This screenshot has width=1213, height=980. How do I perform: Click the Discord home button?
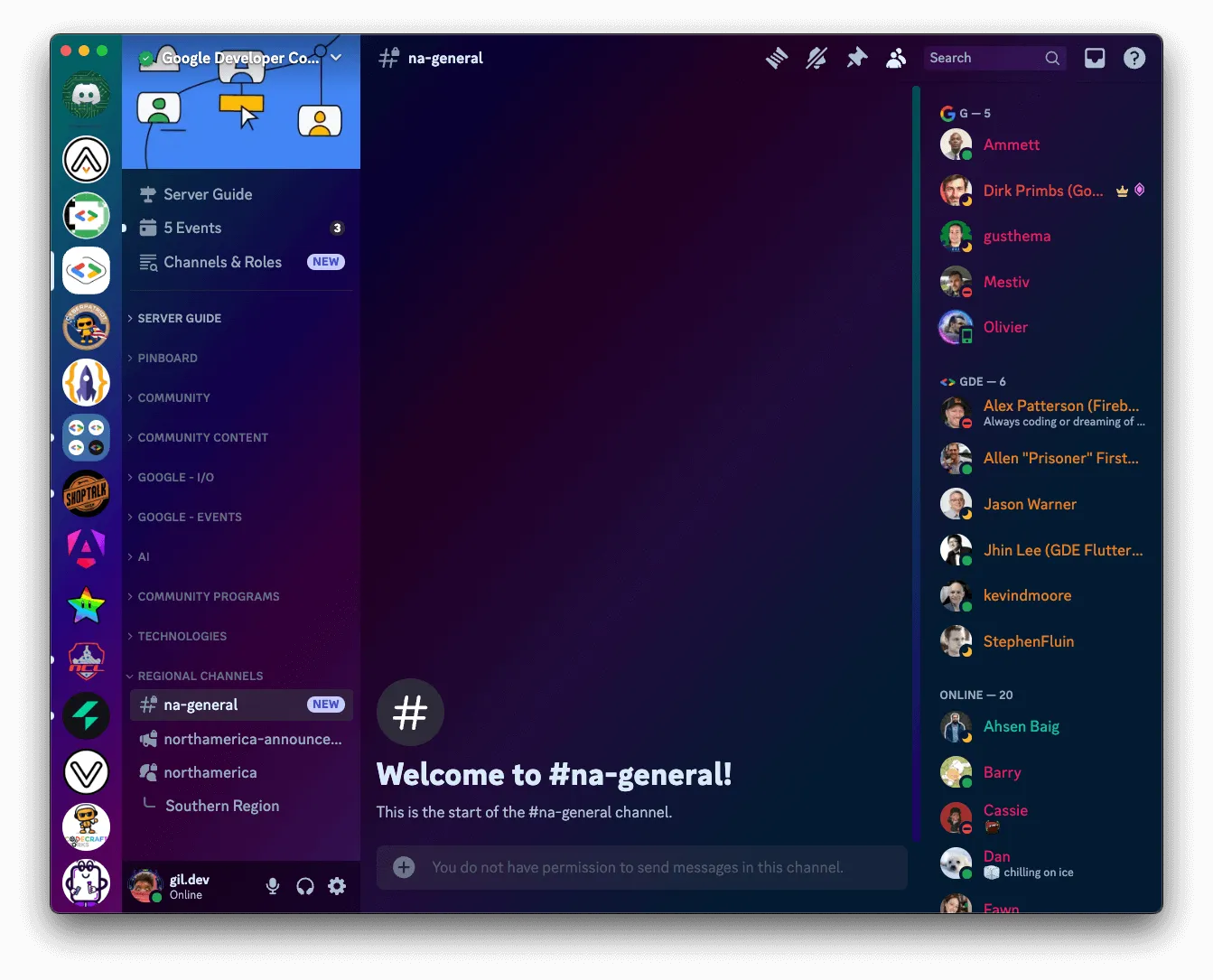point(86,94)
